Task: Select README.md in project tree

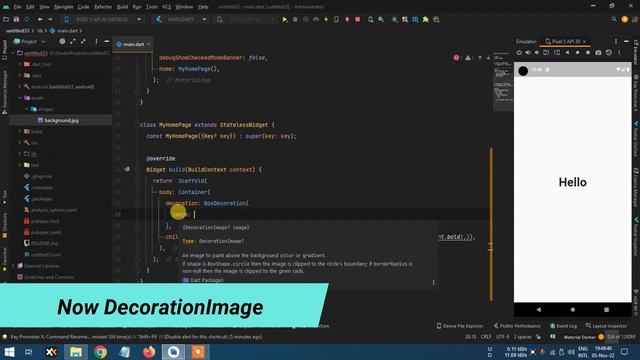Action: pyautogui.click(x=44, y=243)
